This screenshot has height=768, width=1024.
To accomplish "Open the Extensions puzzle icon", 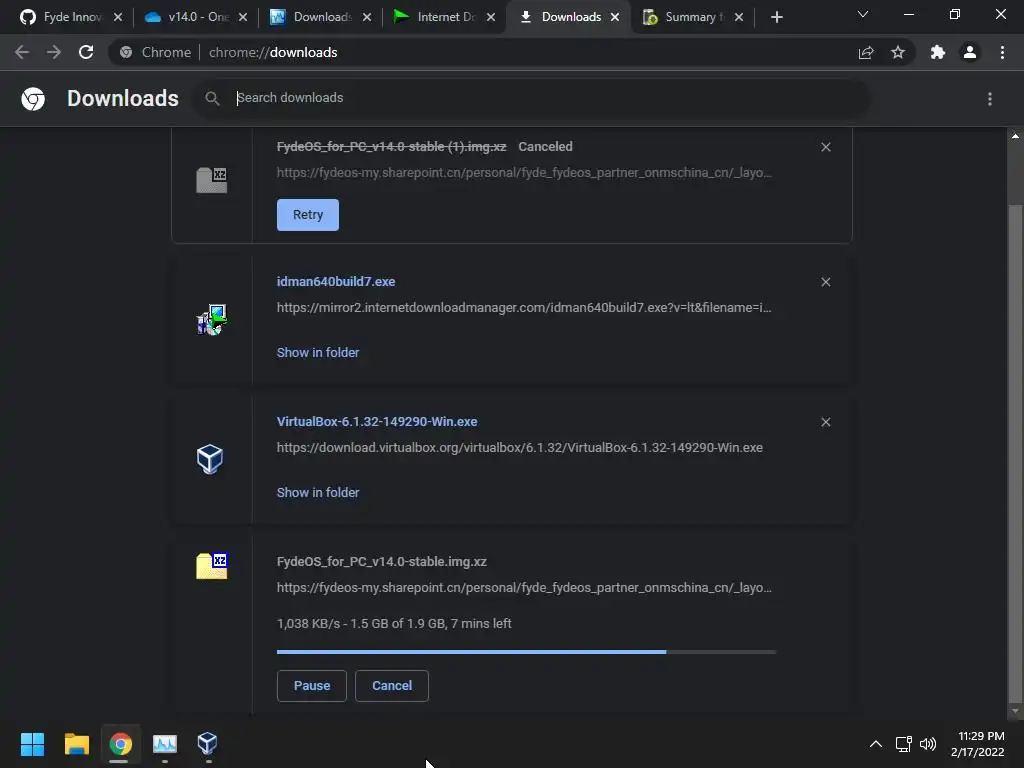I will pyautogui.click(x=938, y=52).
